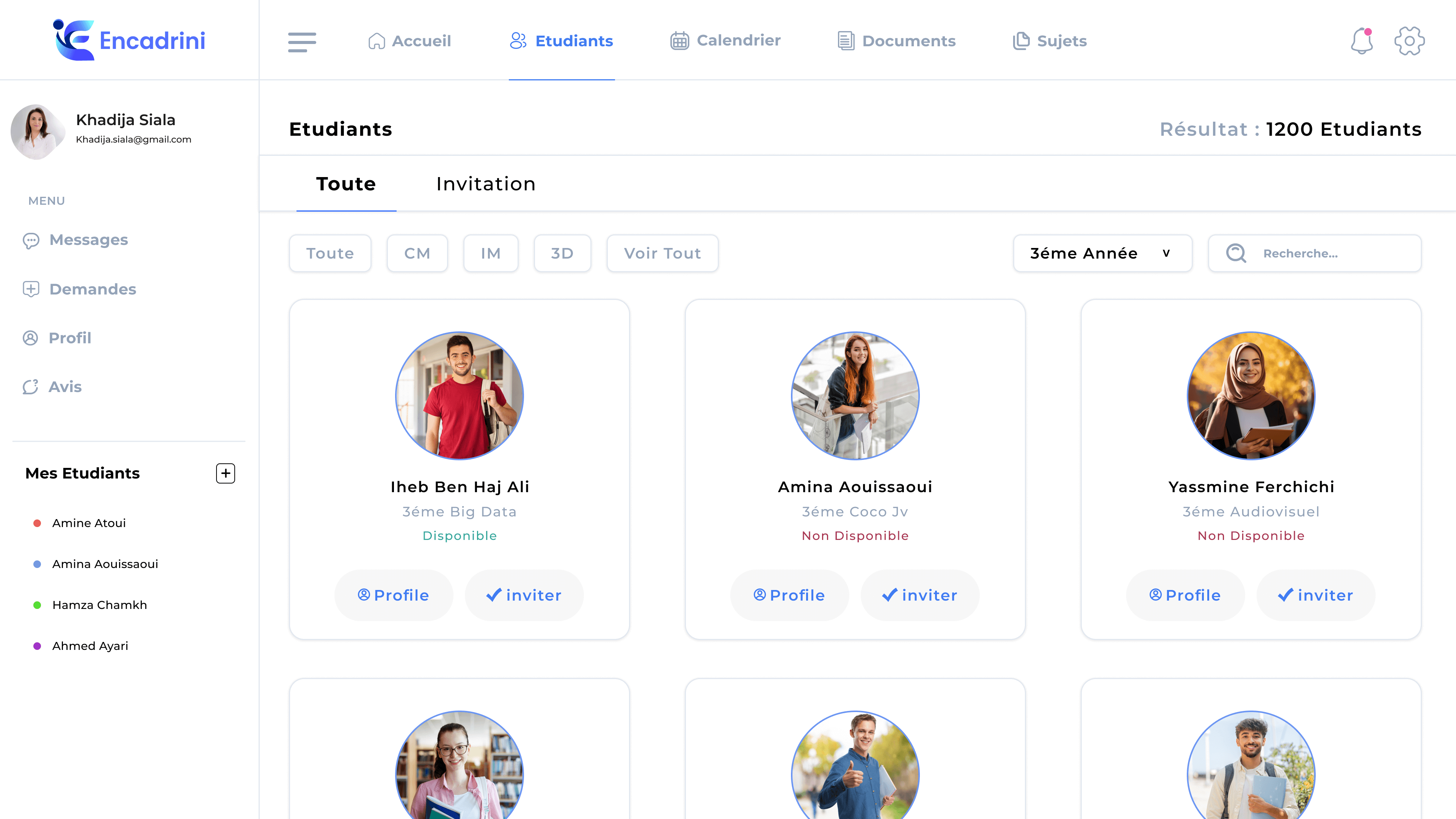Apply the IM filter chip
1456x819 pixels.
click(491, 253)
